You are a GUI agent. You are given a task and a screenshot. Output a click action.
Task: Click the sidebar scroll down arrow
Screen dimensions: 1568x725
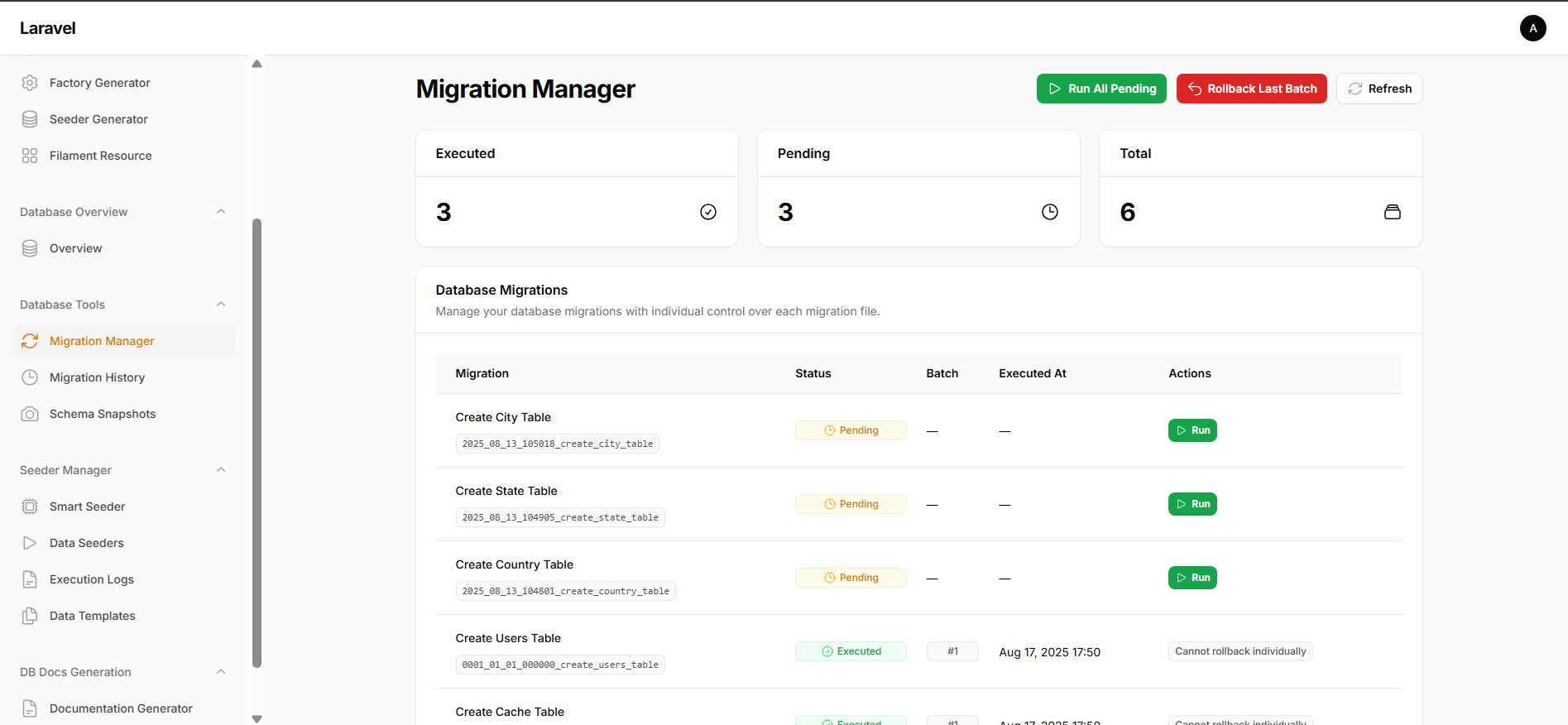click(257, 719)
